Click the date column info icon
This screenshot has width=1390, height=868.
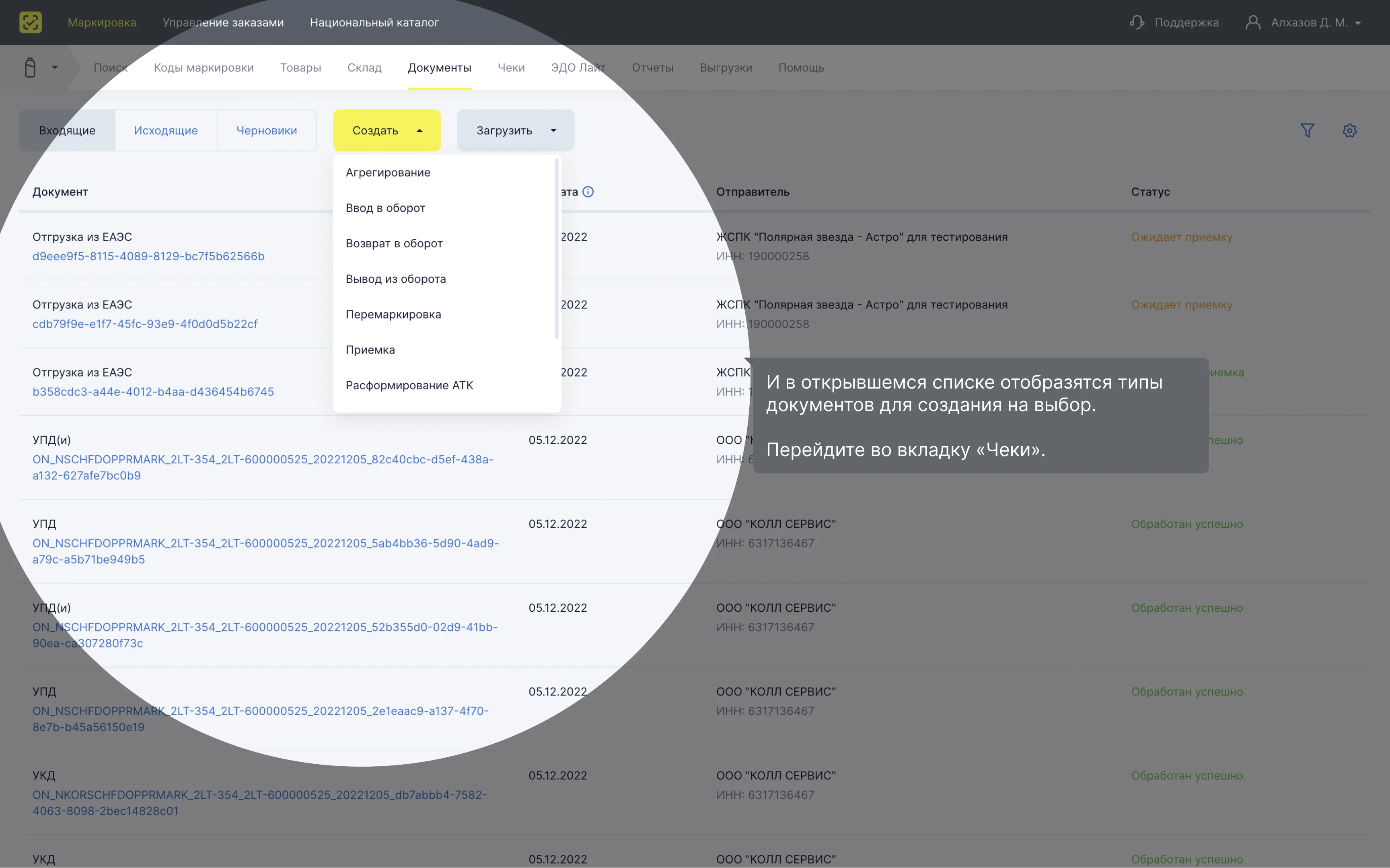(588, 192)
